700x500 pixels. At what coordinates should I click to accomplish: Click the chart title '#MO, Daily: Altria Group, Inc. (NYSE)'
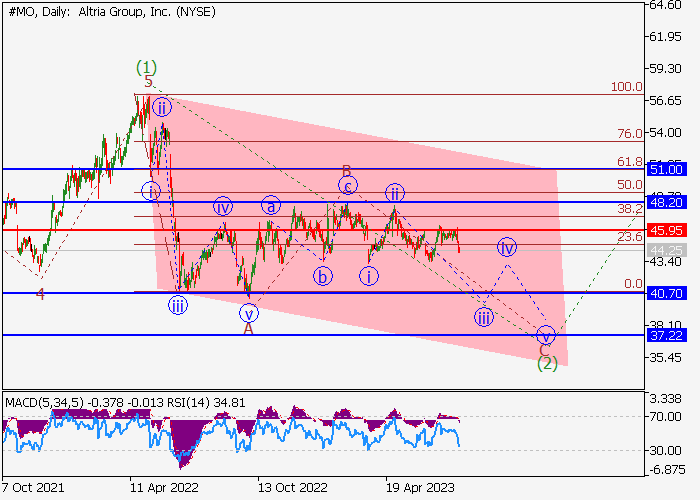[x=112, y=12]
